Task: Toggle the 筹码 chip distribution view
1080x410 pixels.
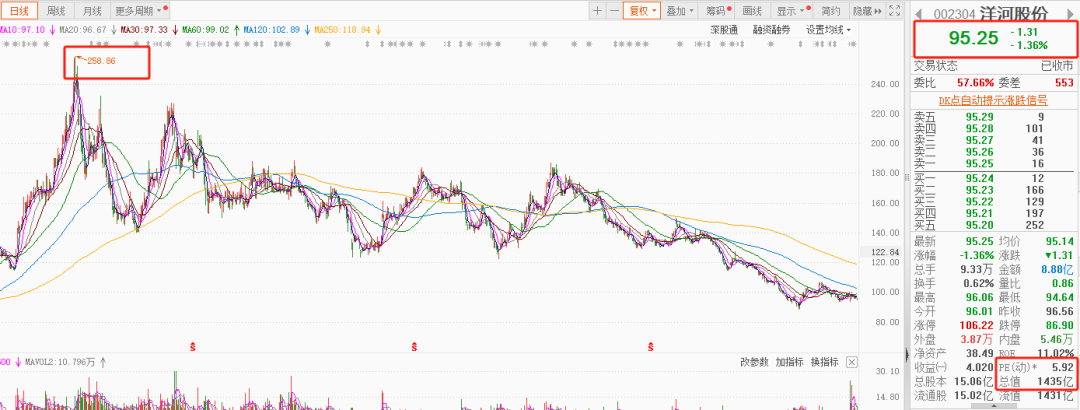Action: (x=716, y=11)
